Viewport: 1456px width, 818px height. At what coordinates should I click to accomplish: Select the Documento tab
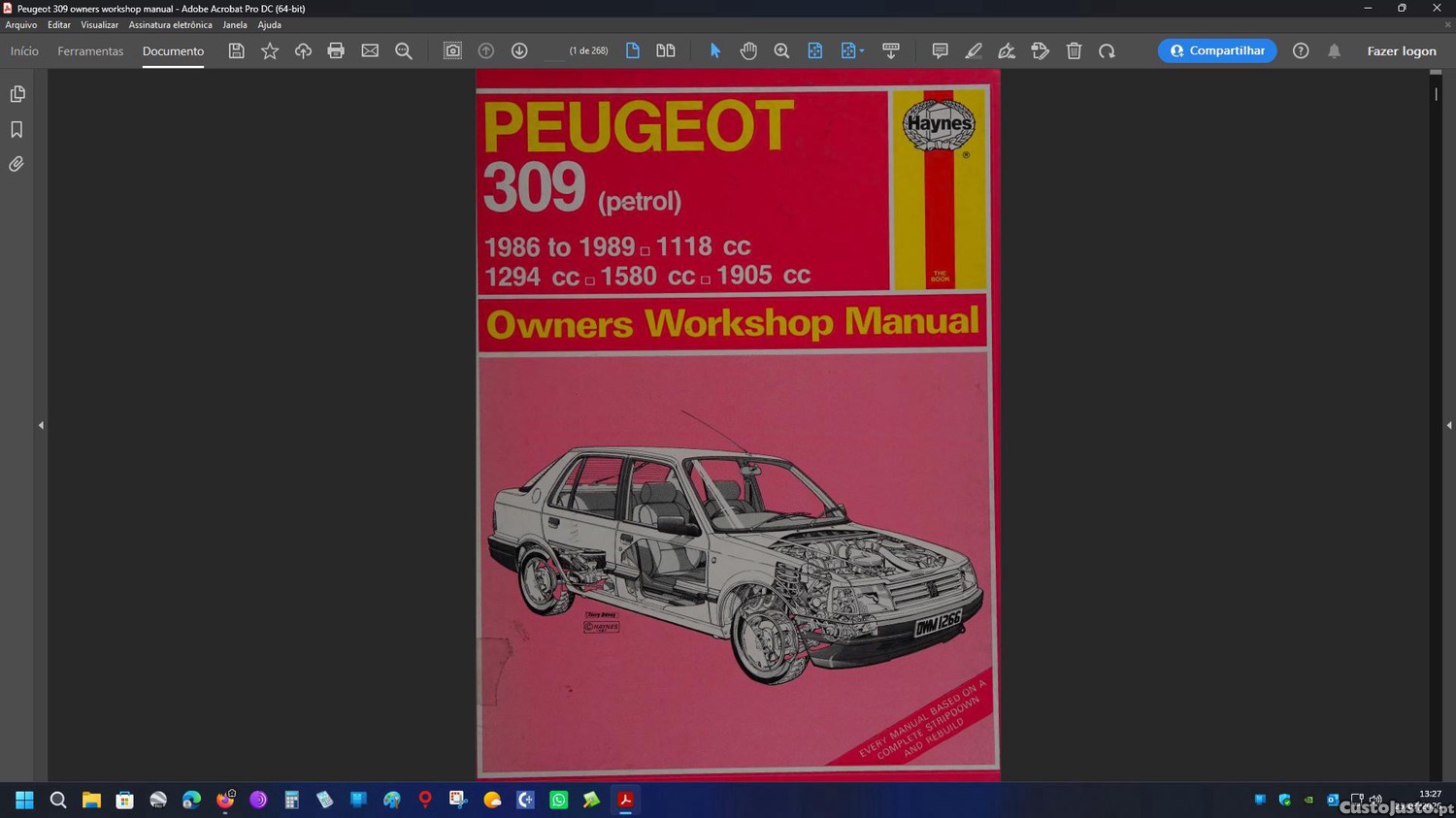click(173, 51)
